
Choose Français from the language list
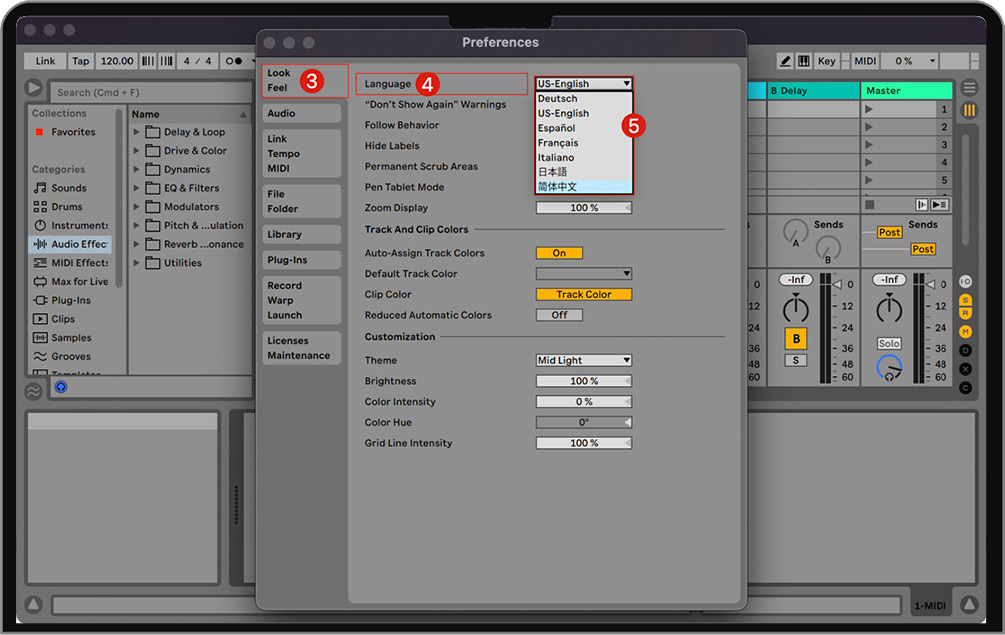pyautogui.click(x=558, y=143)
